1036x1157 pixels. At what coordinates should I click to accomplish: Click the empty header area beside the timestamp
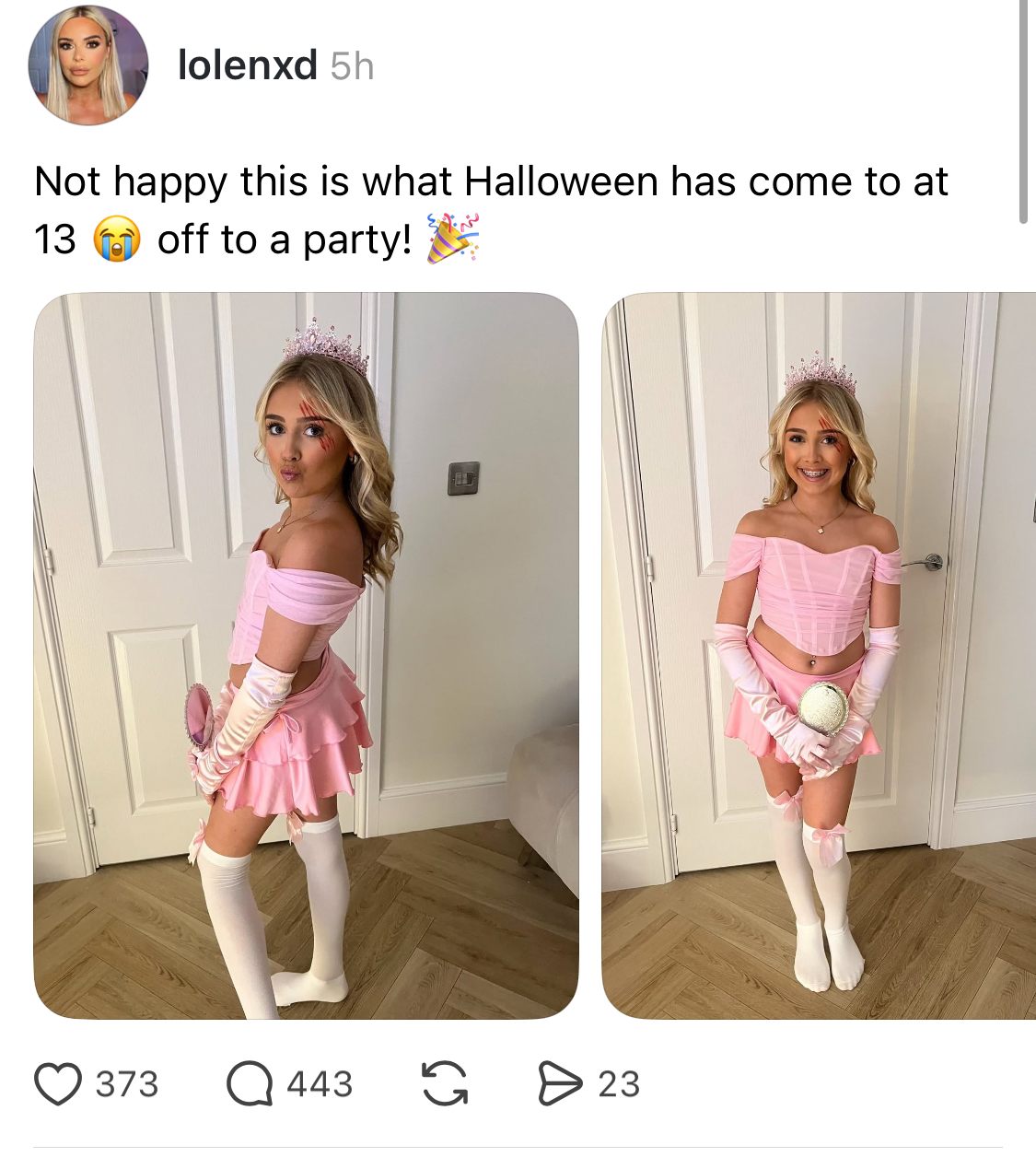point(691,66)
